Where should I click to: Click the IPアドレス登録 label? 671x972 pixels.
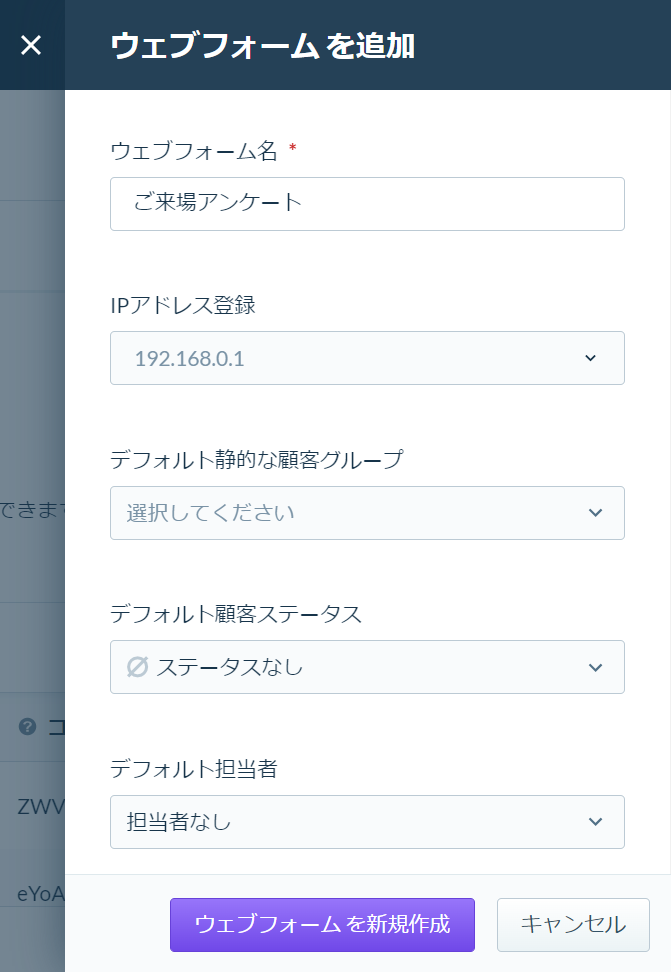click(183, 305)
